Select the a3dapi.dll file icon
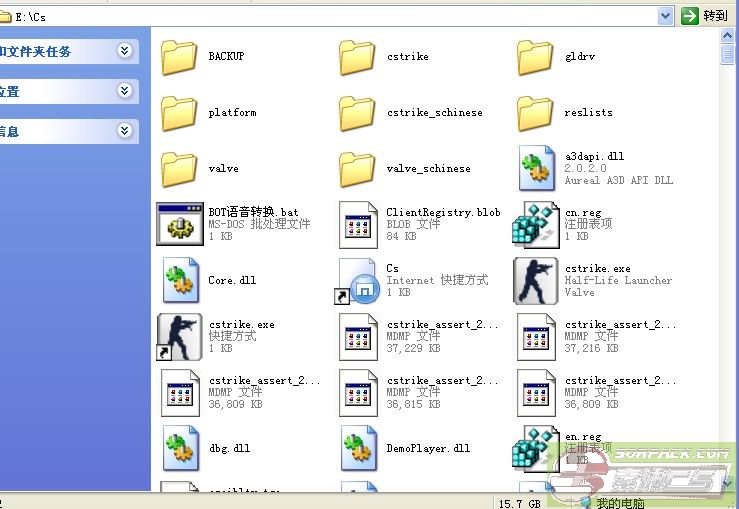 coord(536,169)
